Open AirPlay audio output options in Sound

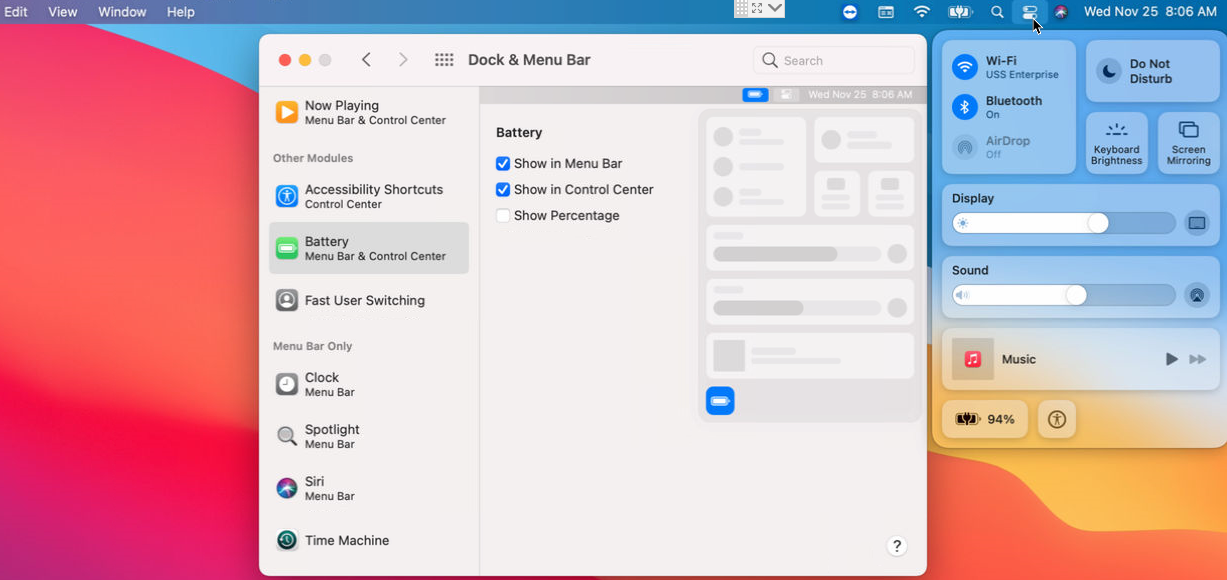coord(1196,295)
